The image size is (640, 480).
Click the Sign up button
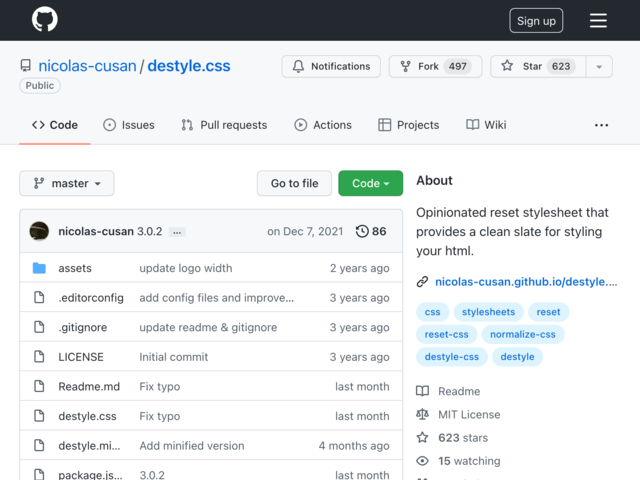click(536, 20)
